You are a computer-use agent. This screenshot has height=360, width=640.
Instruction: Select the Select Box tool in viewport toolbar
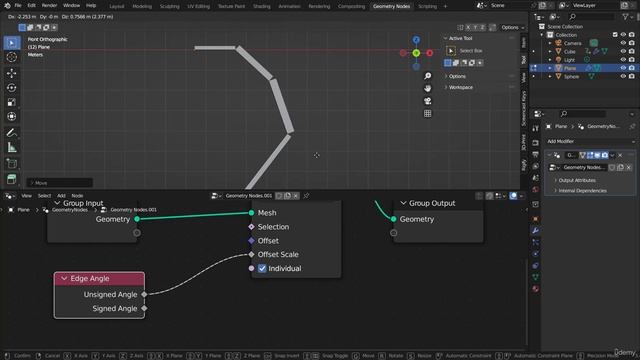[x=12, y=43]
